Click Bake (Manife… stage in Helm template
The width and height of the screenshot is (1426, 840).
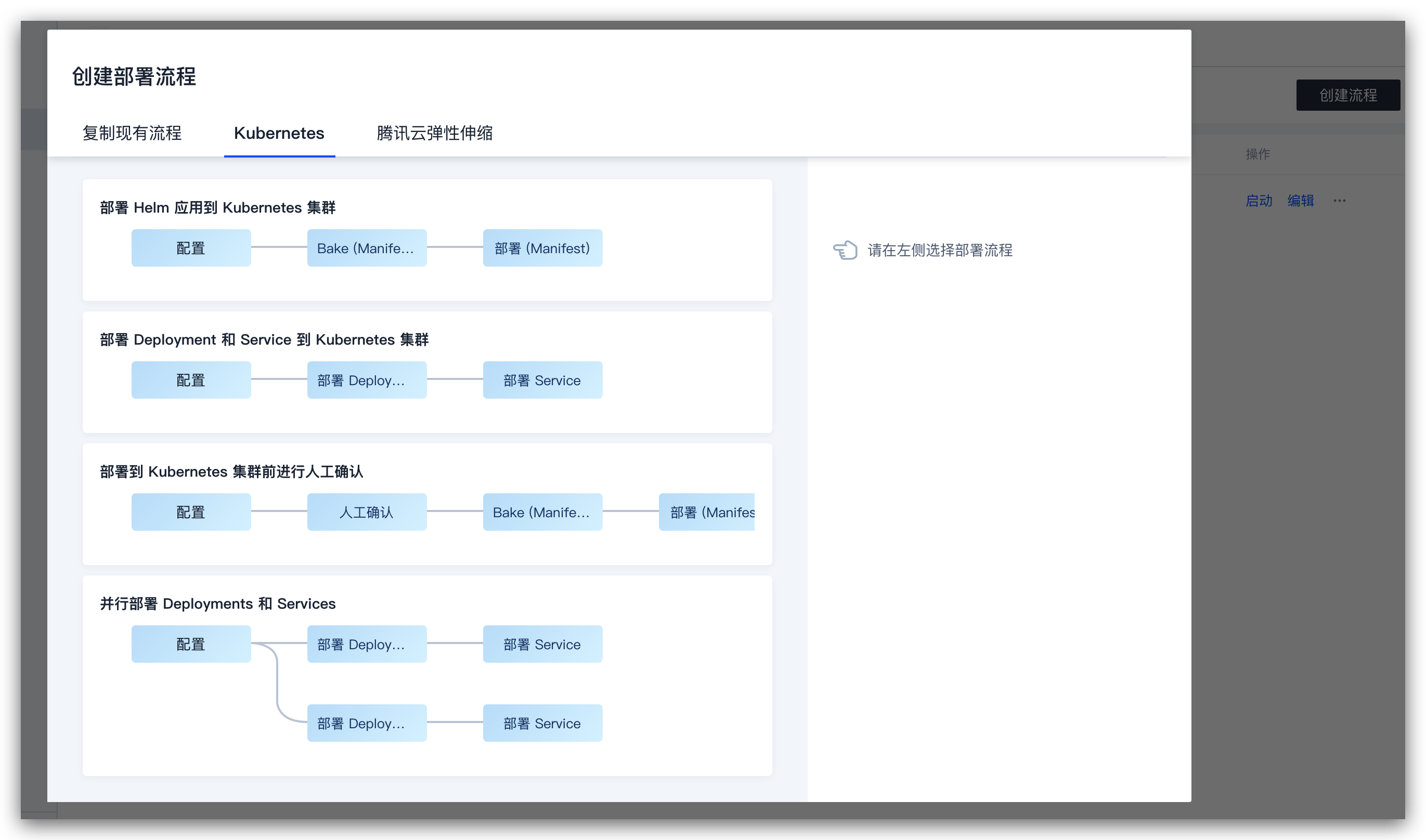(367, 248)
